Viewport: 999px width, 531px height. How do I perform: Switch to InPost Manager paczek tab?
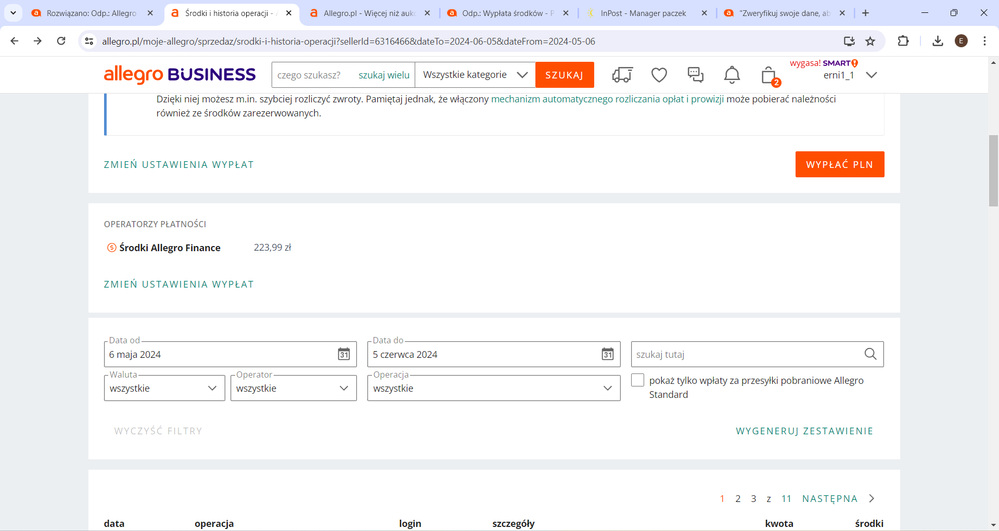(643, 13)
